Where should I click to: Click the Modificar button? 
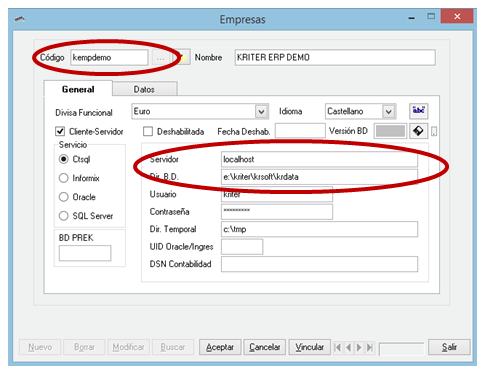tap(129, 347)
